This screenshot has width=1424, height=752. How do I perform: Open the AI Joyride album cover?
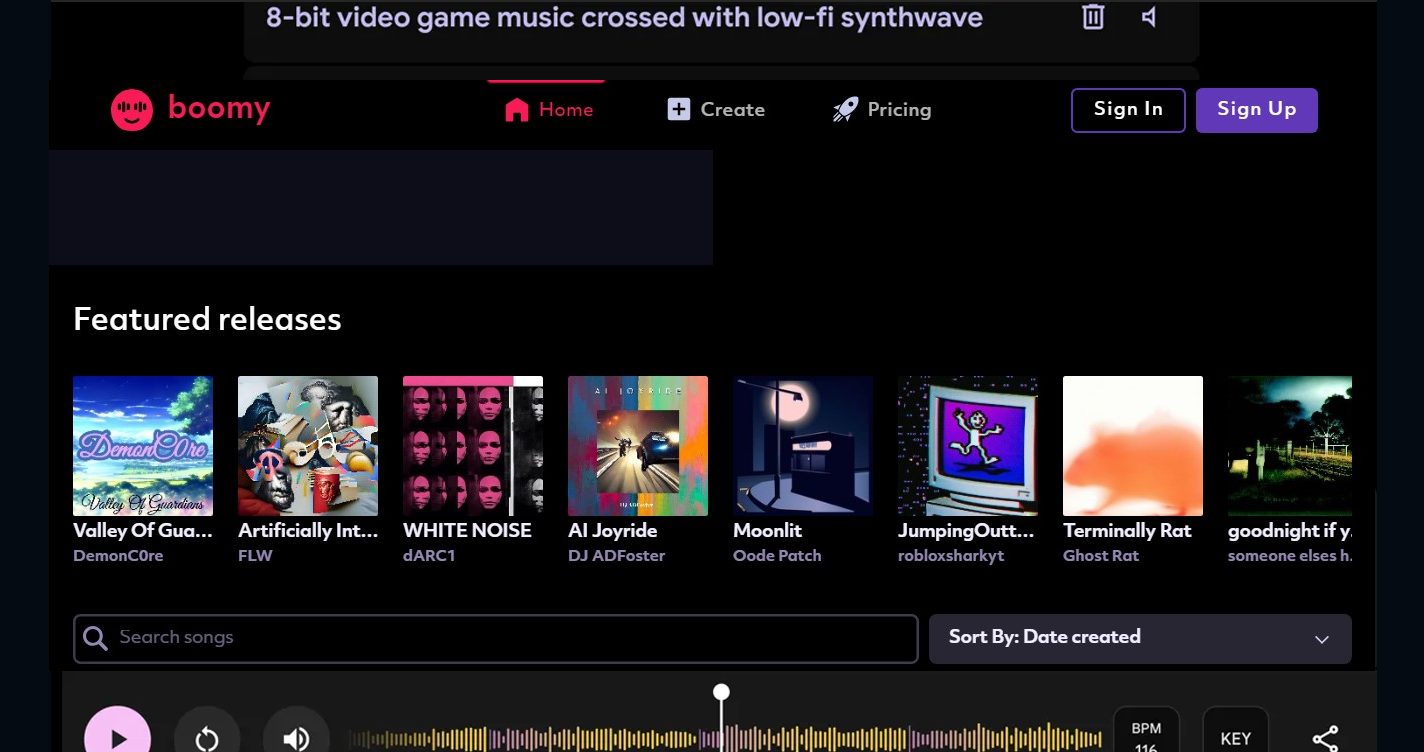point(638,446)
